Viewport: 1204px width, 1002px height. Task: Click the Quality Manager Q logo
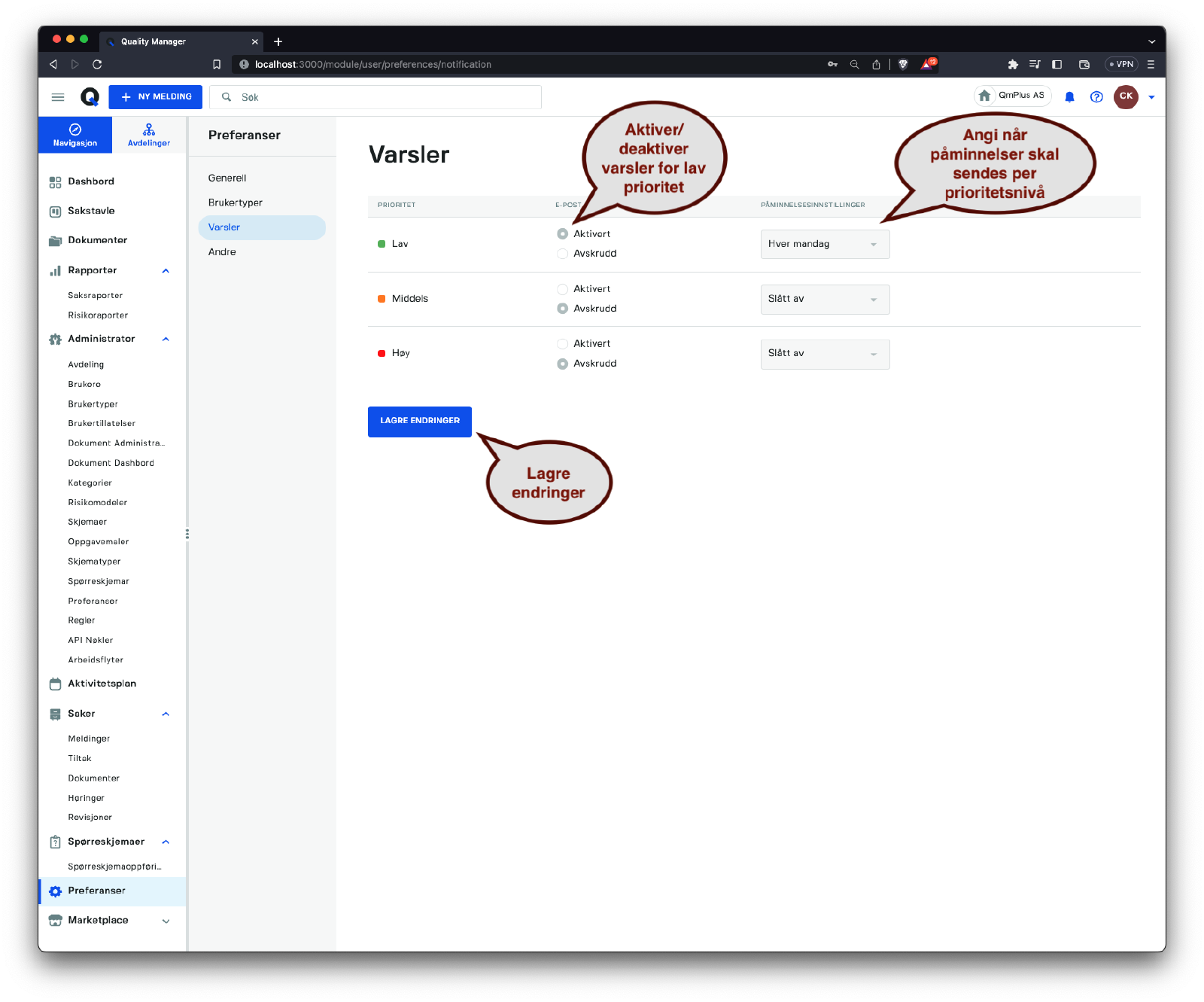pyautogui.click(x=90, y=97)
